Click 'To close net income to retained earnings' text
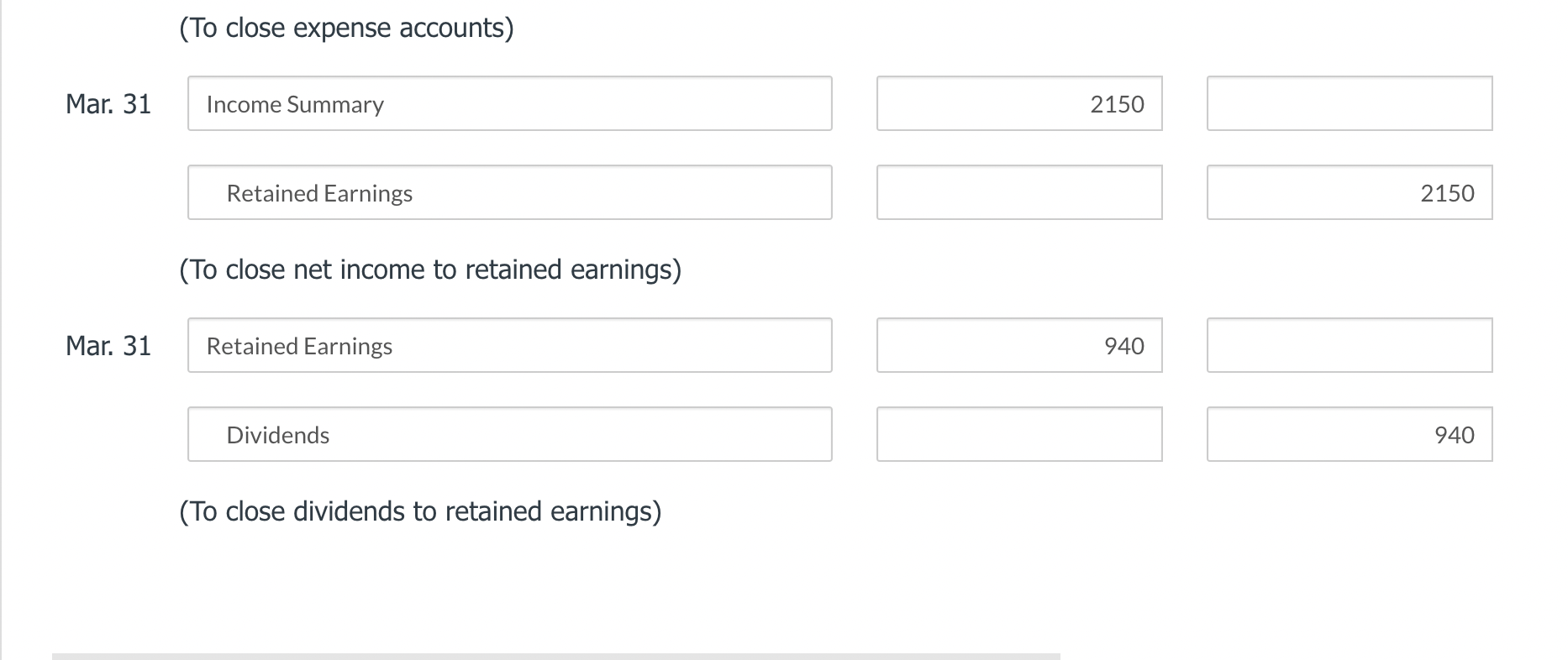Viewport: 1568px width, 660px height. point(430,270)
